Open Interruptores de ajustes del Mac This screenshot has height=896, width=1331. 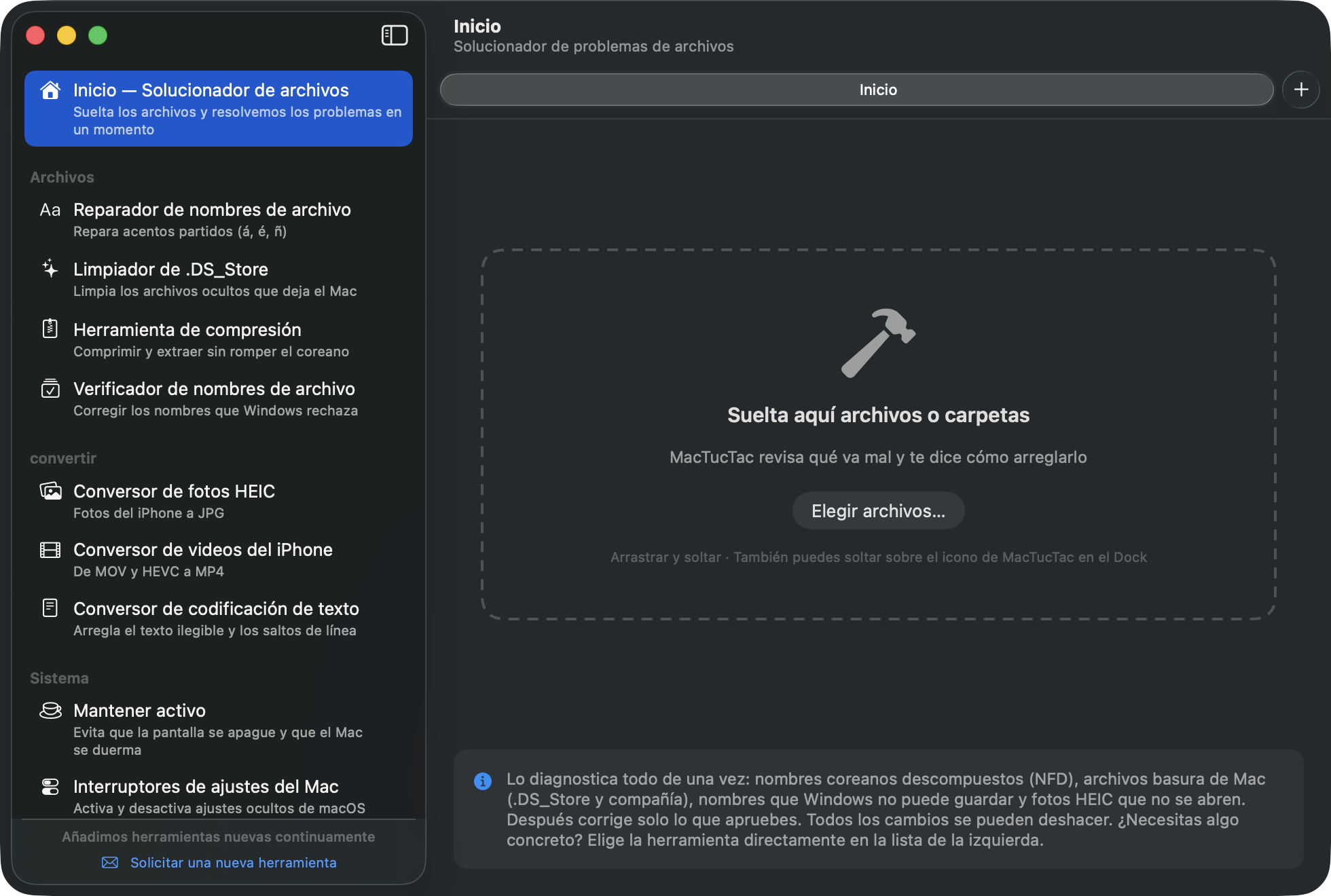click(x=219, y=796)
